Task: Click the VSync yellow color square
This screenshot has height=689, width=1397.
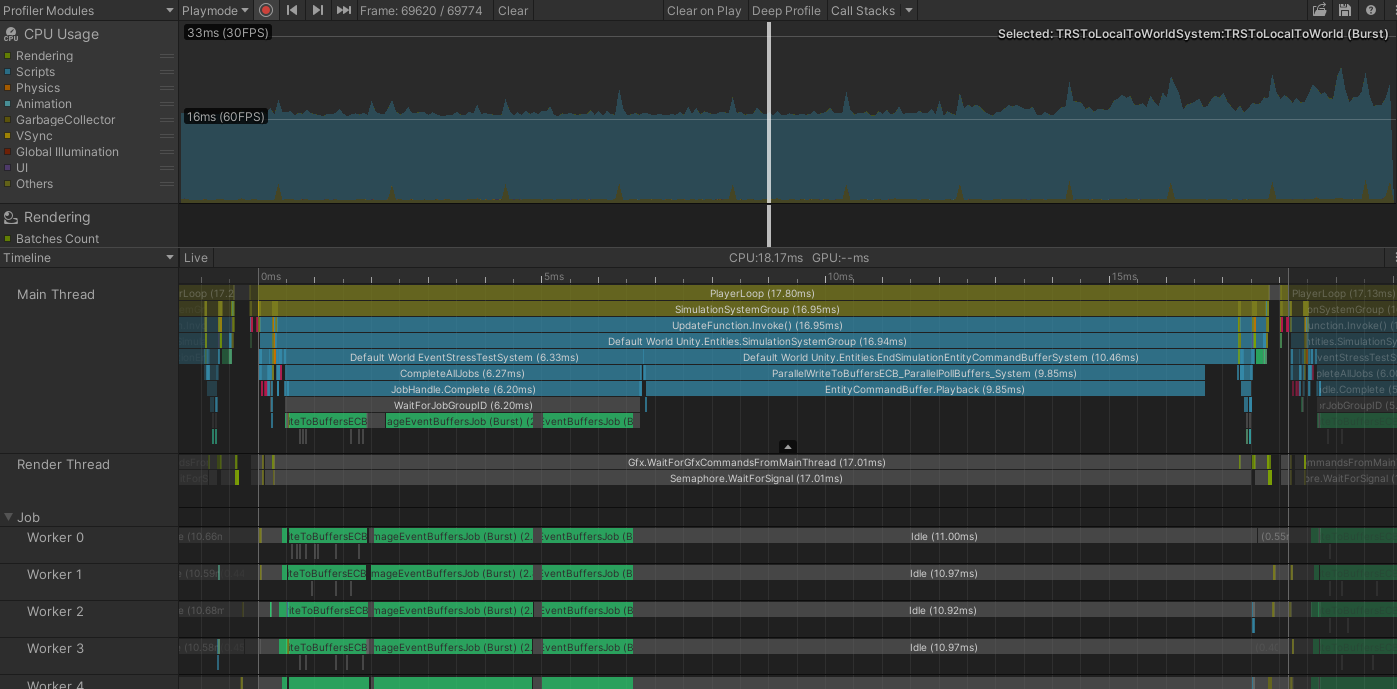Action: click(8, 136)
